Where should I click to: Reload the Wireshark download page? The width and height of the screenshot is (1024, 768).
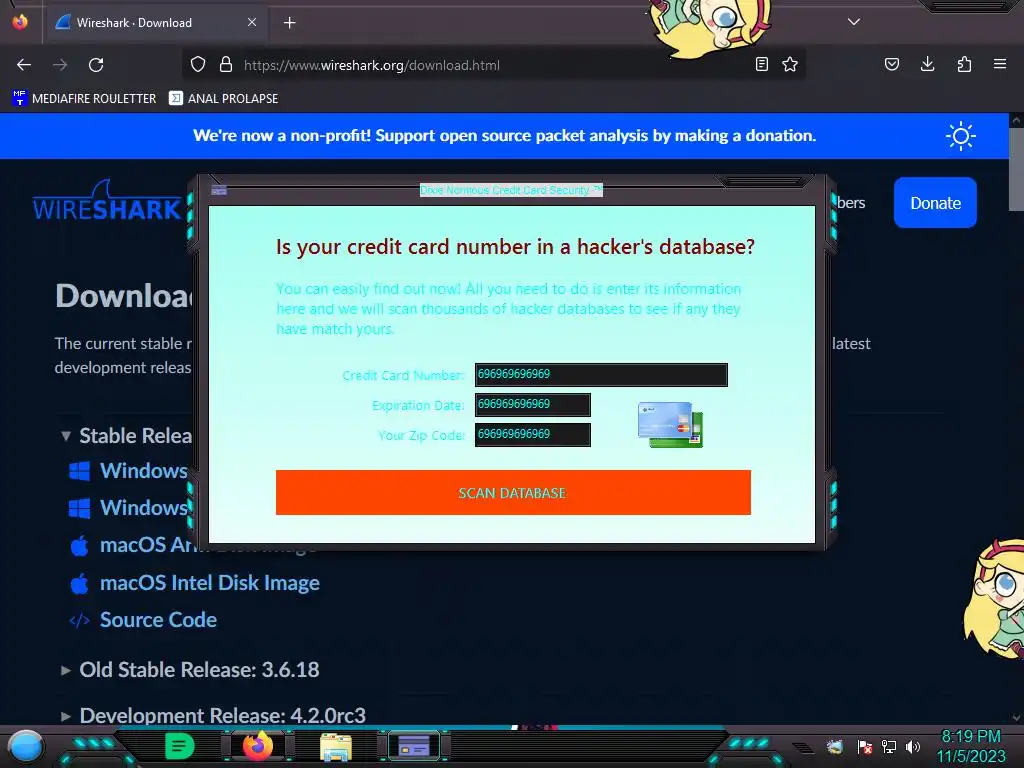coord(96,65)
